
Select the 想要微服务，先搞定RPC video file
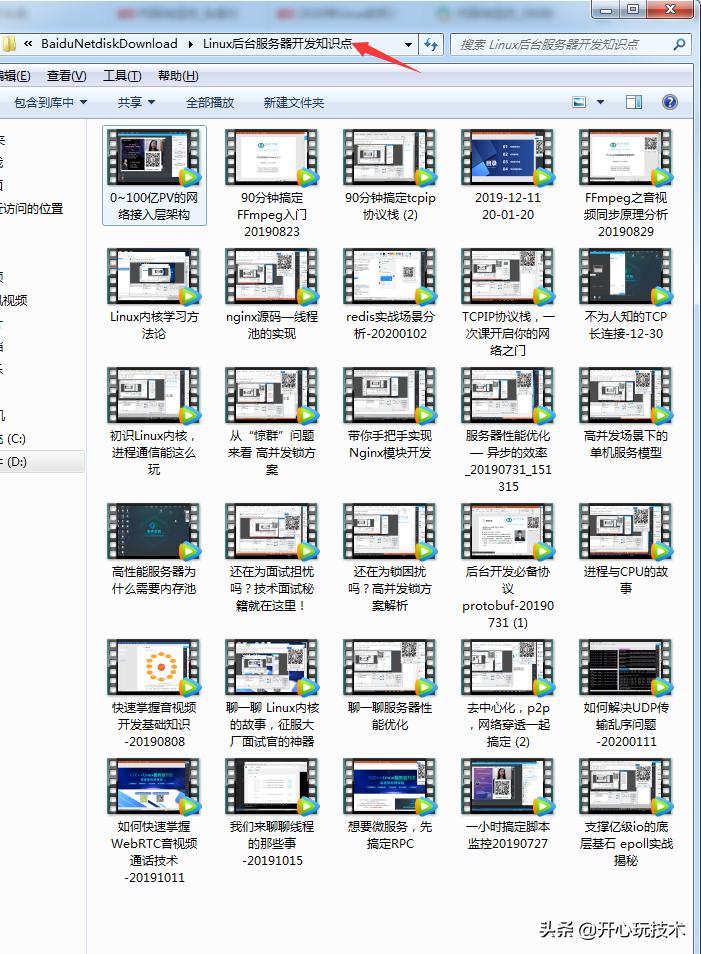pyautogui.click(x=390, y=805)
